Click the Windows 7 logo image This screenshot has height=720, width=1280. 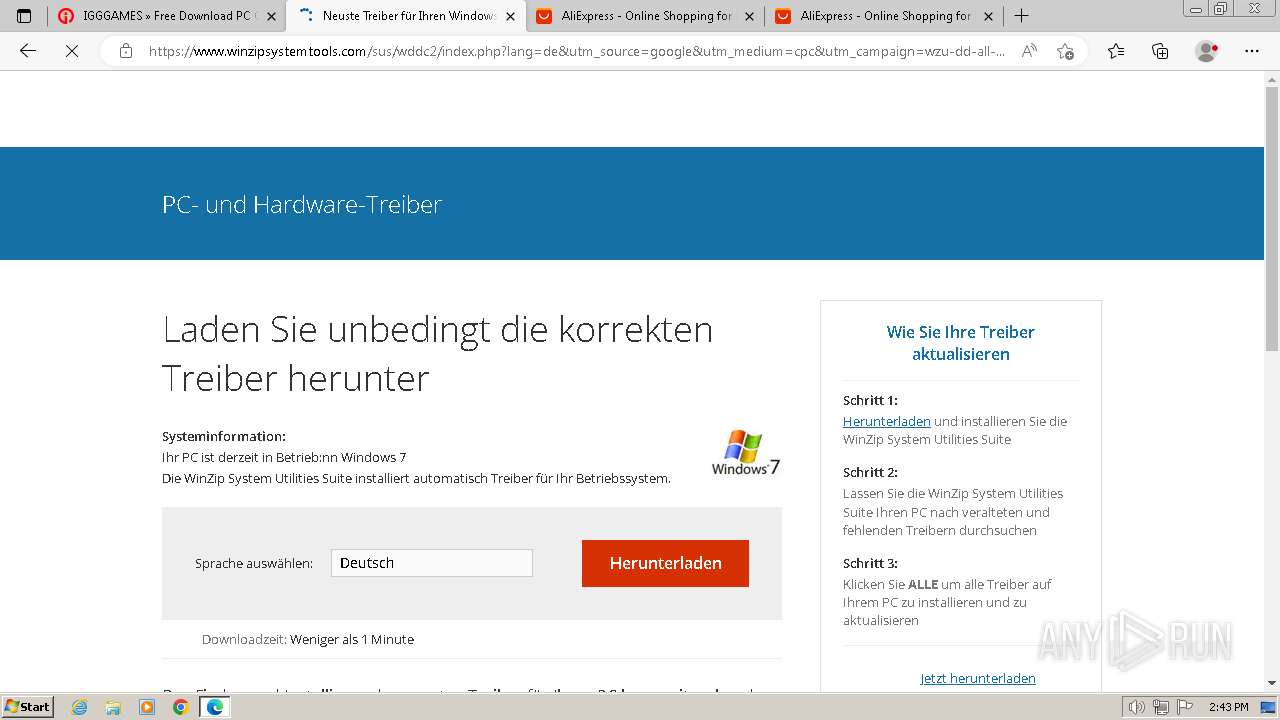(745, 452)
